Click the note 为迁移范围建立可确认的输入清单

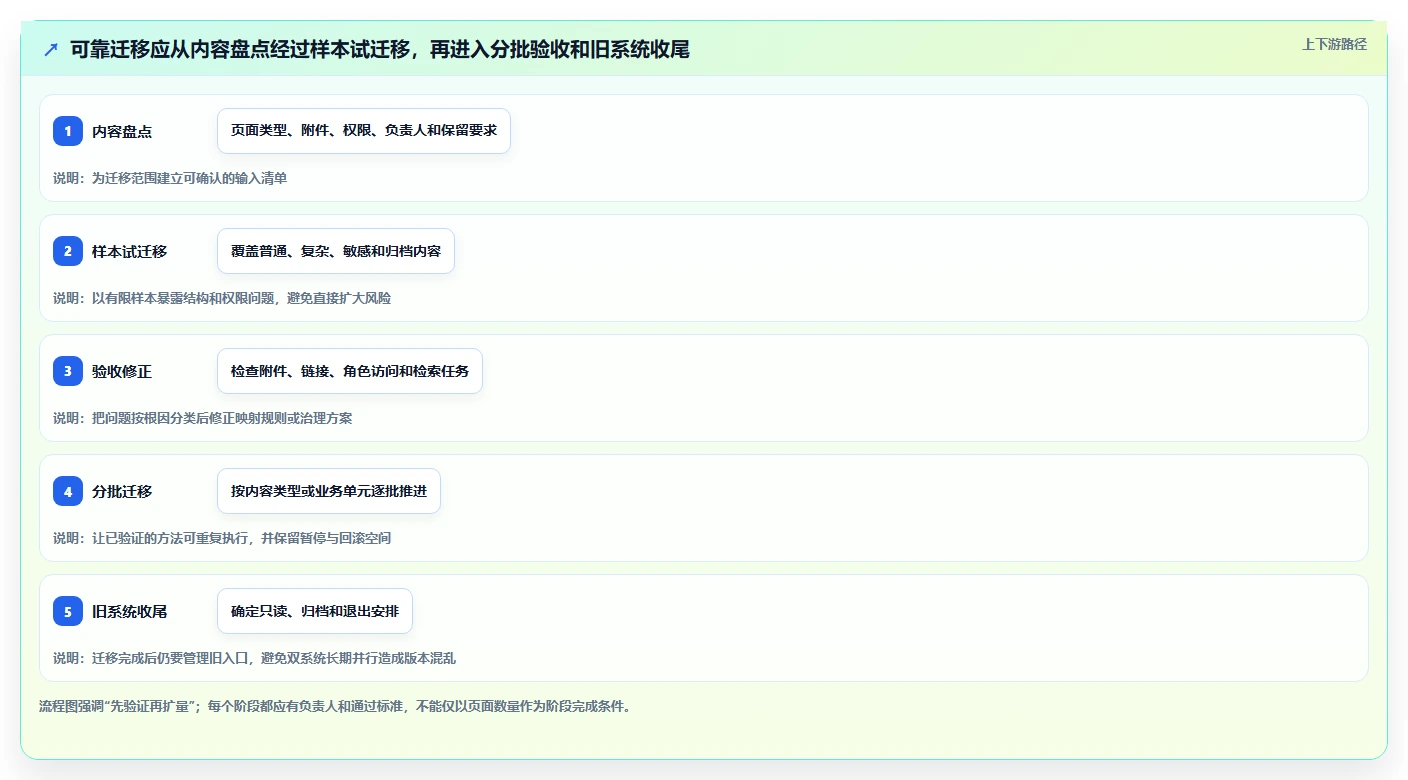pyautogui.click(x=170, y=178)
